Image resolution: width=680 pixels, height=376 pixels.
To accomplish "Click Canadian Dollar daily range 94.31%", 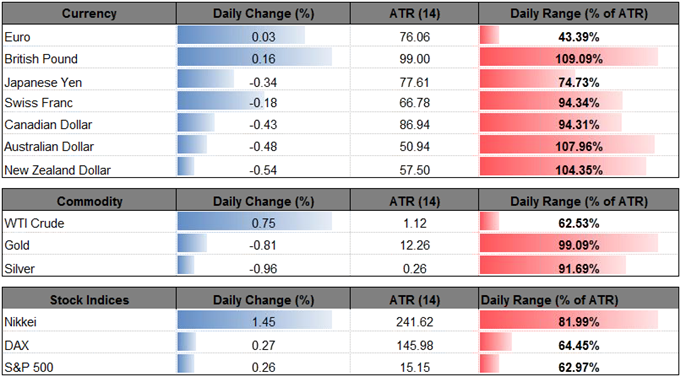I will tap(579, 125).
